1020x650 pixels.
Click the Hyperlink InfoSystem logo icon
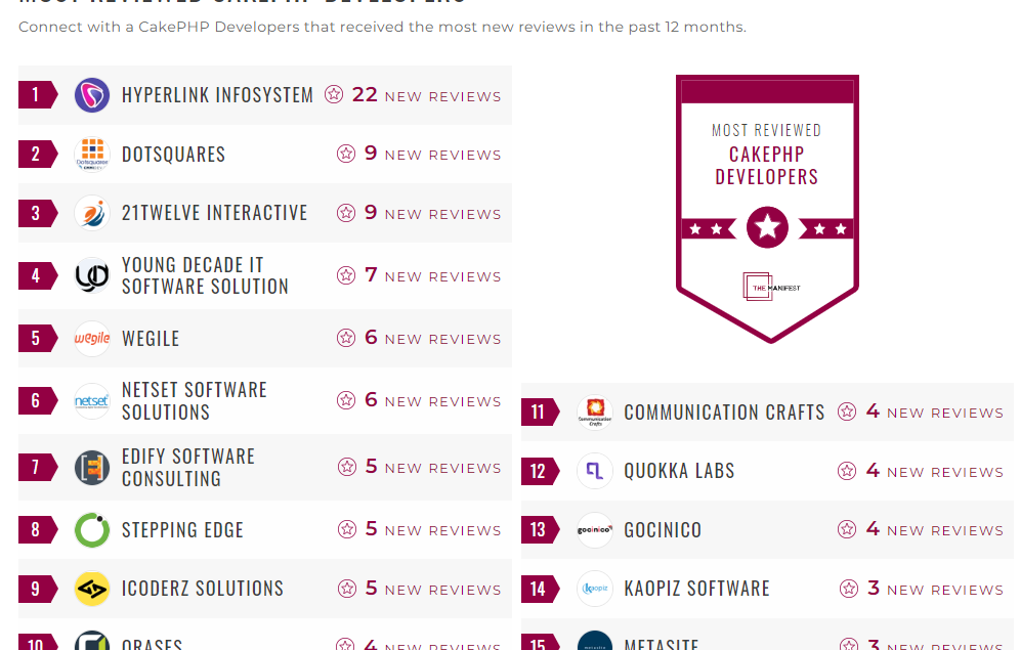click(x=92, y=95)
